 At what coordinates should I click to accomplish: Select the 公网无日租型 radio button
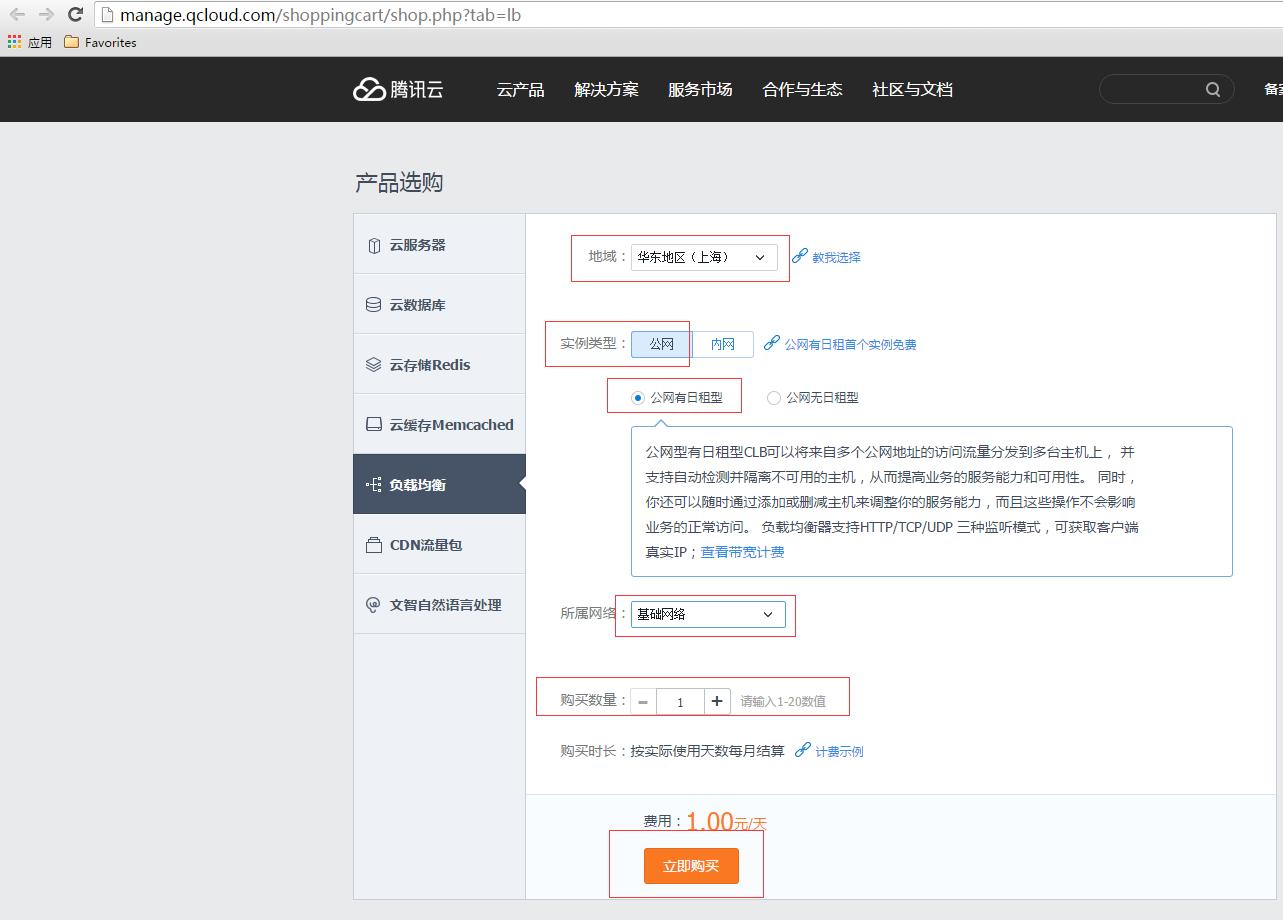click(774, 398)
